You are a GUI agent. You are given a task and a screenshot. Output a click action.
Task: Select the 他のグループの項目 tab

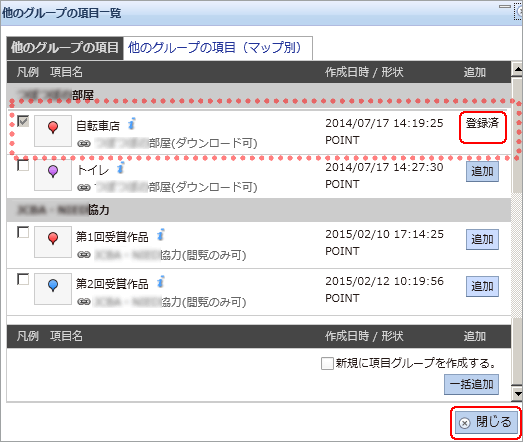[65, 48]
